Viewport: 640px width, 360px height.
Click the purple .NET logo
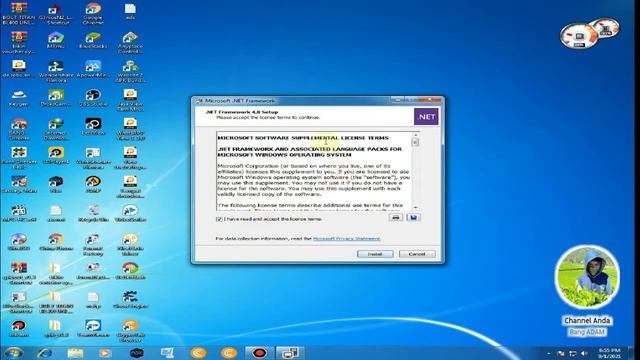tap(426, 117)
